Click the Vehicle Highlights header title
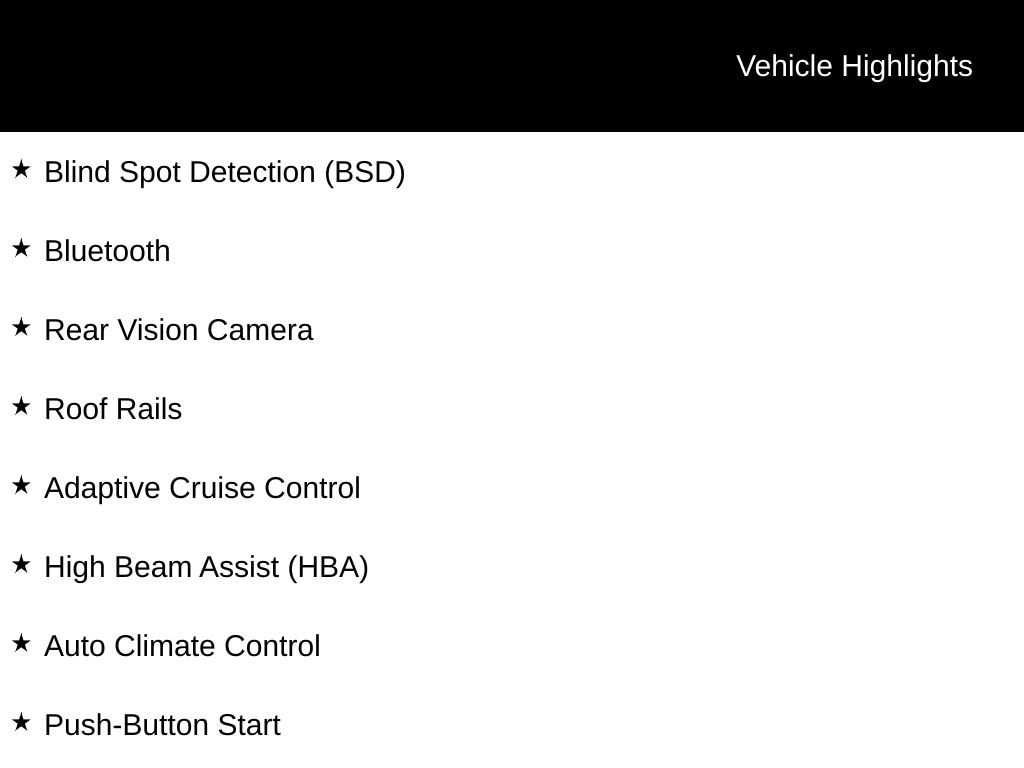This screenshot has height=768, width=1024. 854,66
